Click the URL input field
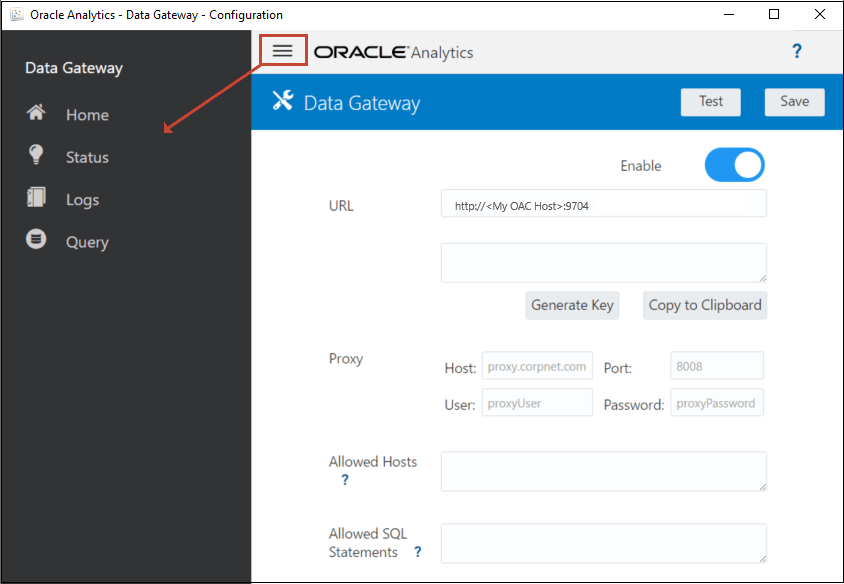Image resolution: width=844 pixels, height=584 pixels. point(603,202)
